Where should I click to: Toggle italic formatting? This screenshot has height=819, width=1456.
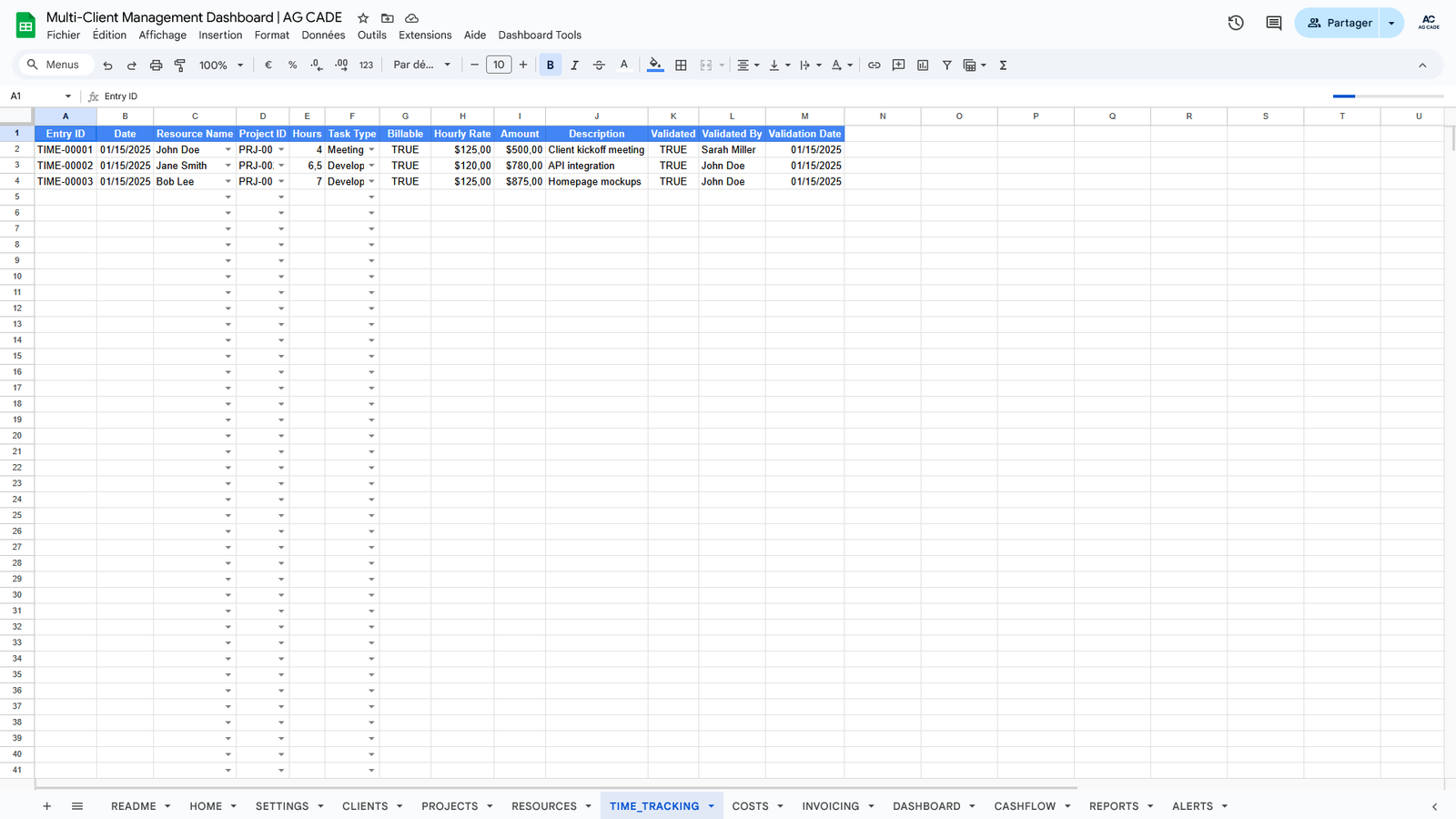[574, 66]
